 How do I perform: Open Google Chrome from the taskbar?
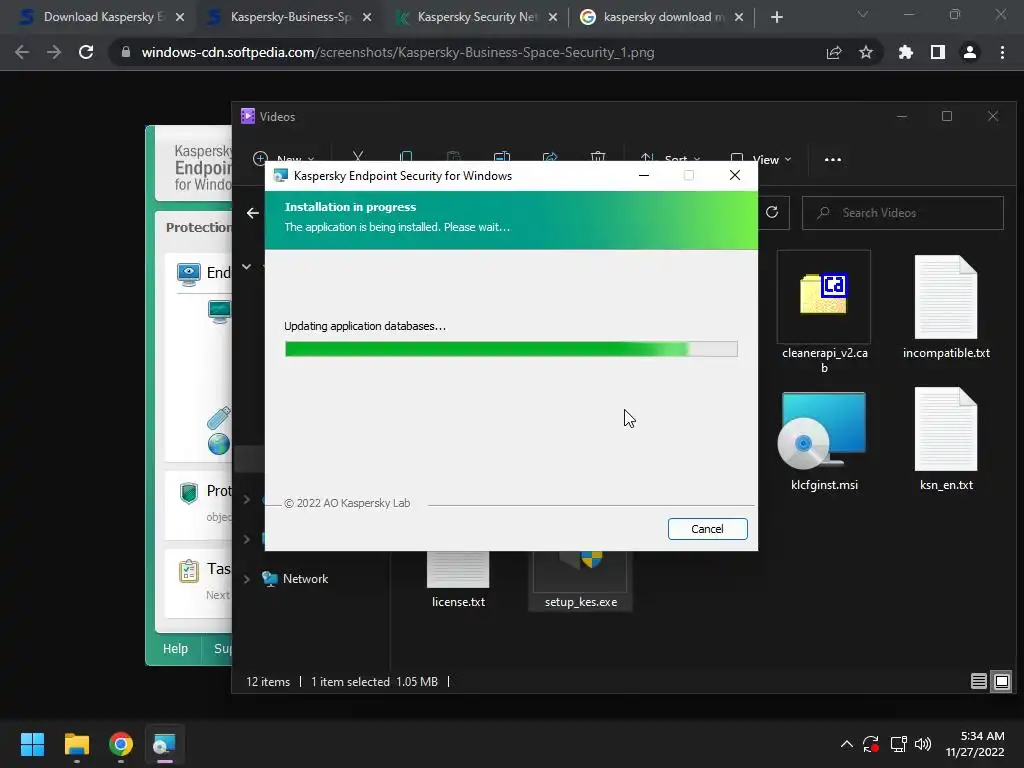click(x=121, y=744)
